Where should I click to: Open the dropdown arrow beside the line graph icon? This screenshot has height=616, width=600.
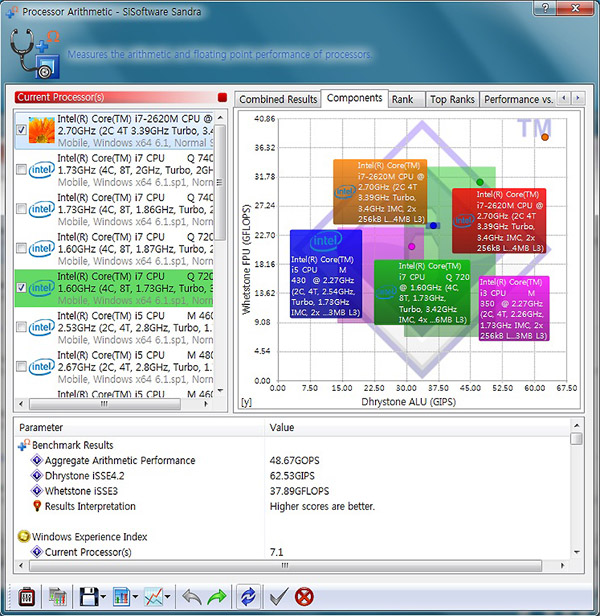pyautogui.click(x=167, y=597)
